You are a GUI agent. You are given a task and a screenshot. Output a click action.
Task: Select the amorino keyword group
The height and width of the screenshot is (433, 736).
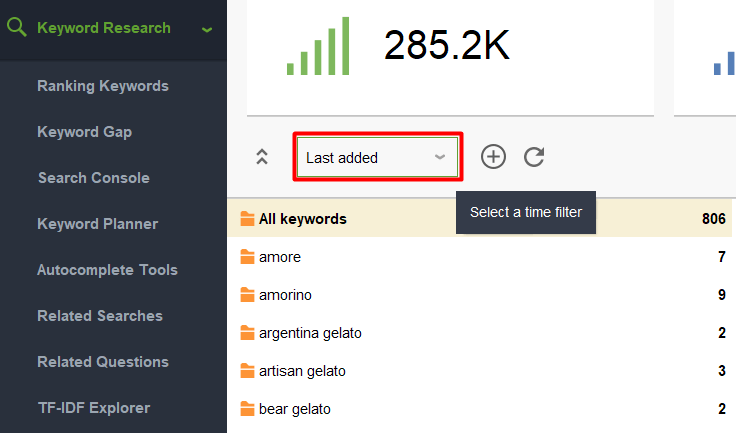479,295
